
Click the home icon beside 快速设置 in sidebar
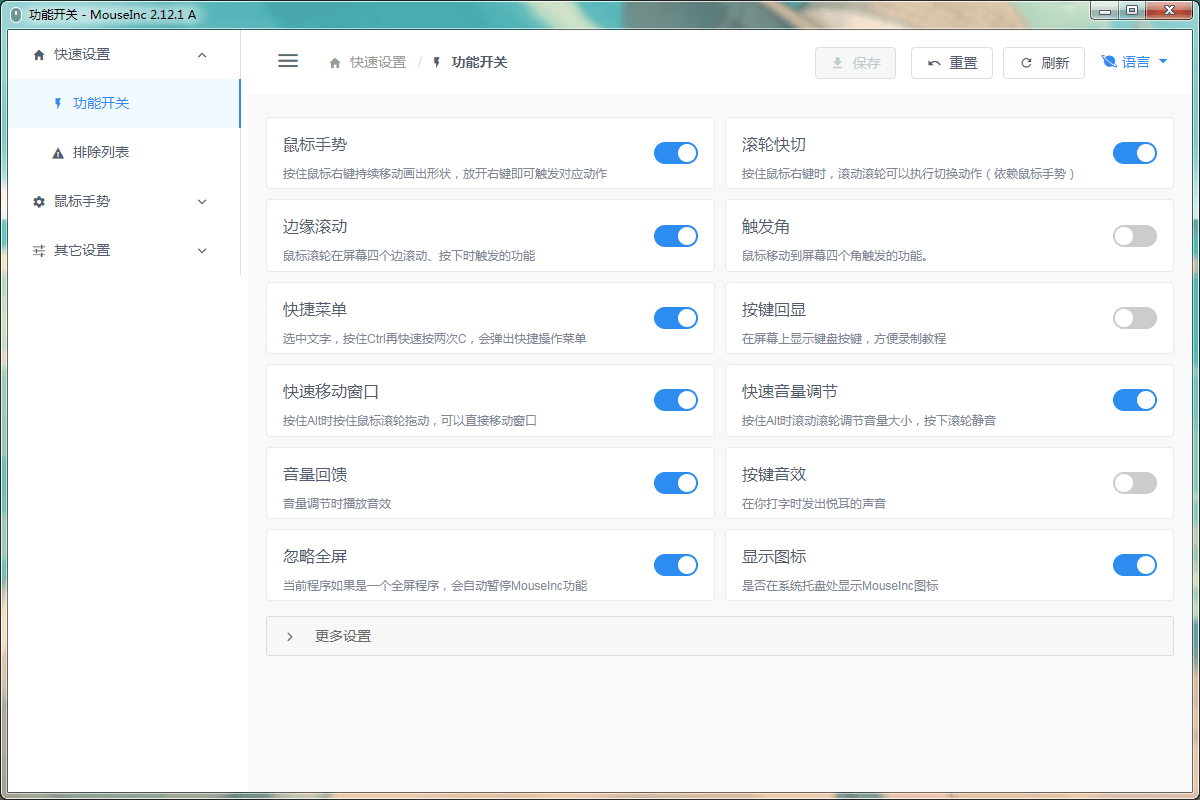point(39,55)
